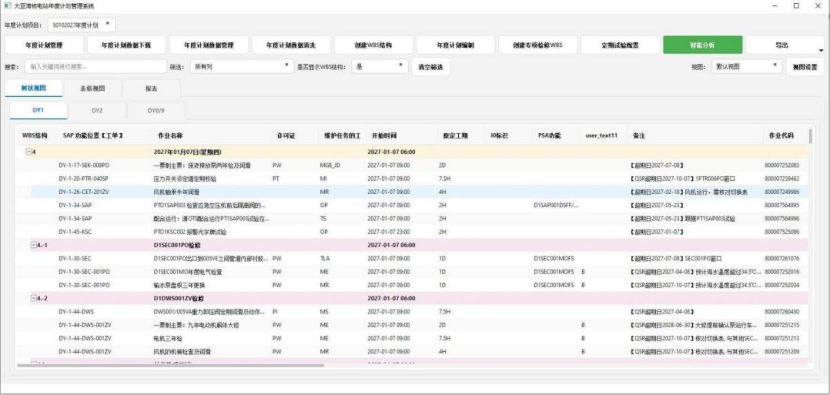The image size is (830, 395).
Task: Click MGE_JD cell in the first task row
Action: (x=330, y=165)
